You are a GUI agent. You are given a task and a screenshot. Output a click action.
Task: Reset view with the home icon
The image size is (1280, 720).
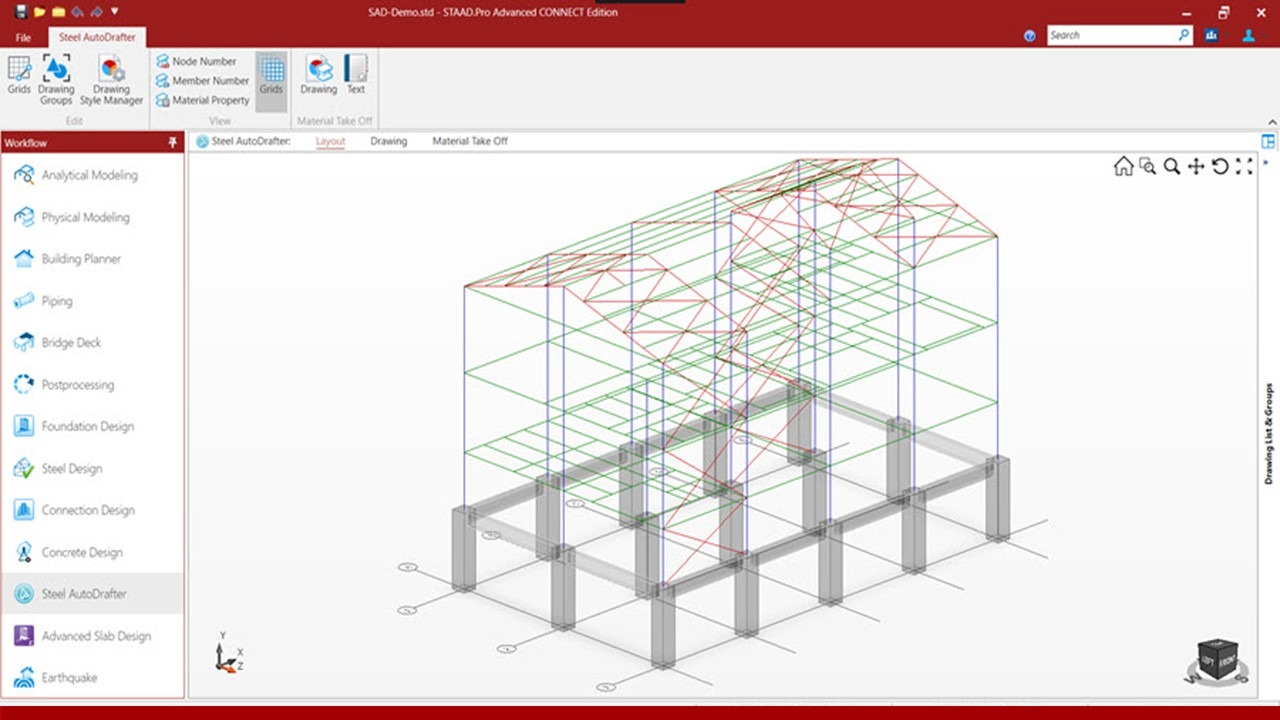point(1123,167)
